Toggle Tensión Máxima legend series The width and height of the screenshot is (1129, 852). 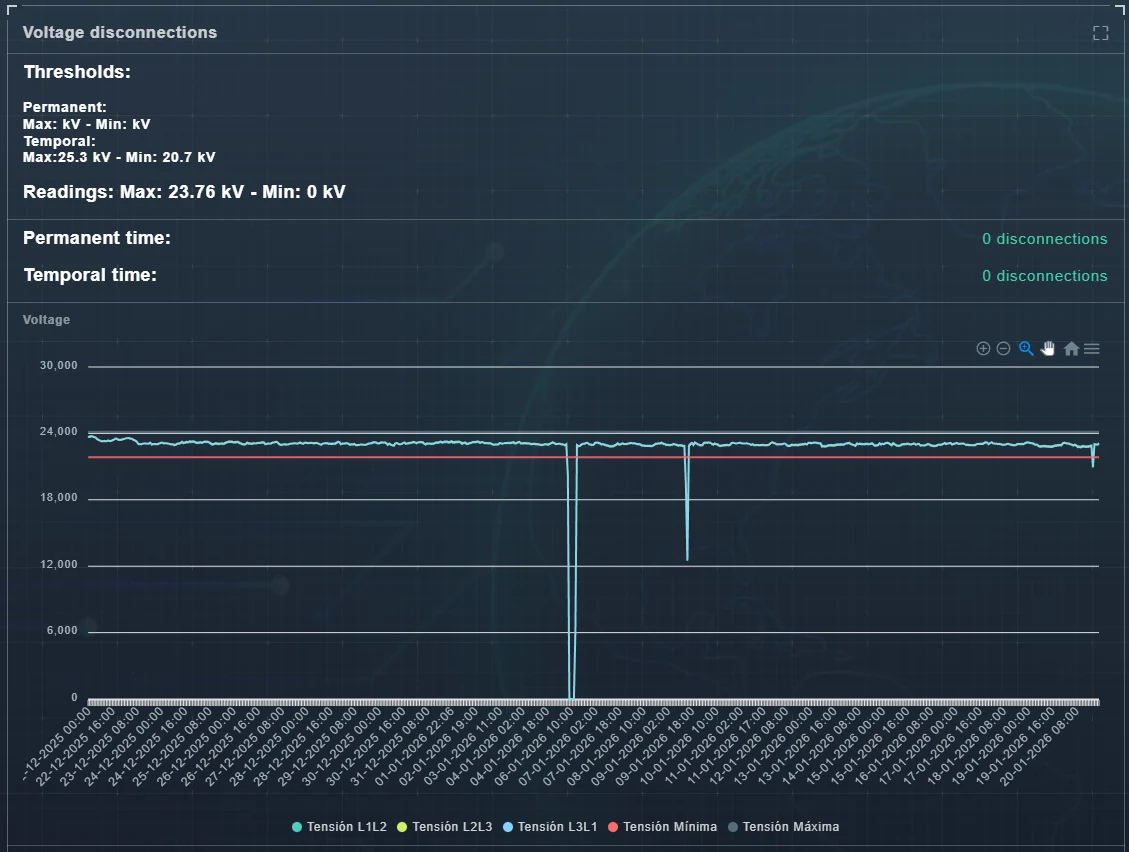pos(783,827)
